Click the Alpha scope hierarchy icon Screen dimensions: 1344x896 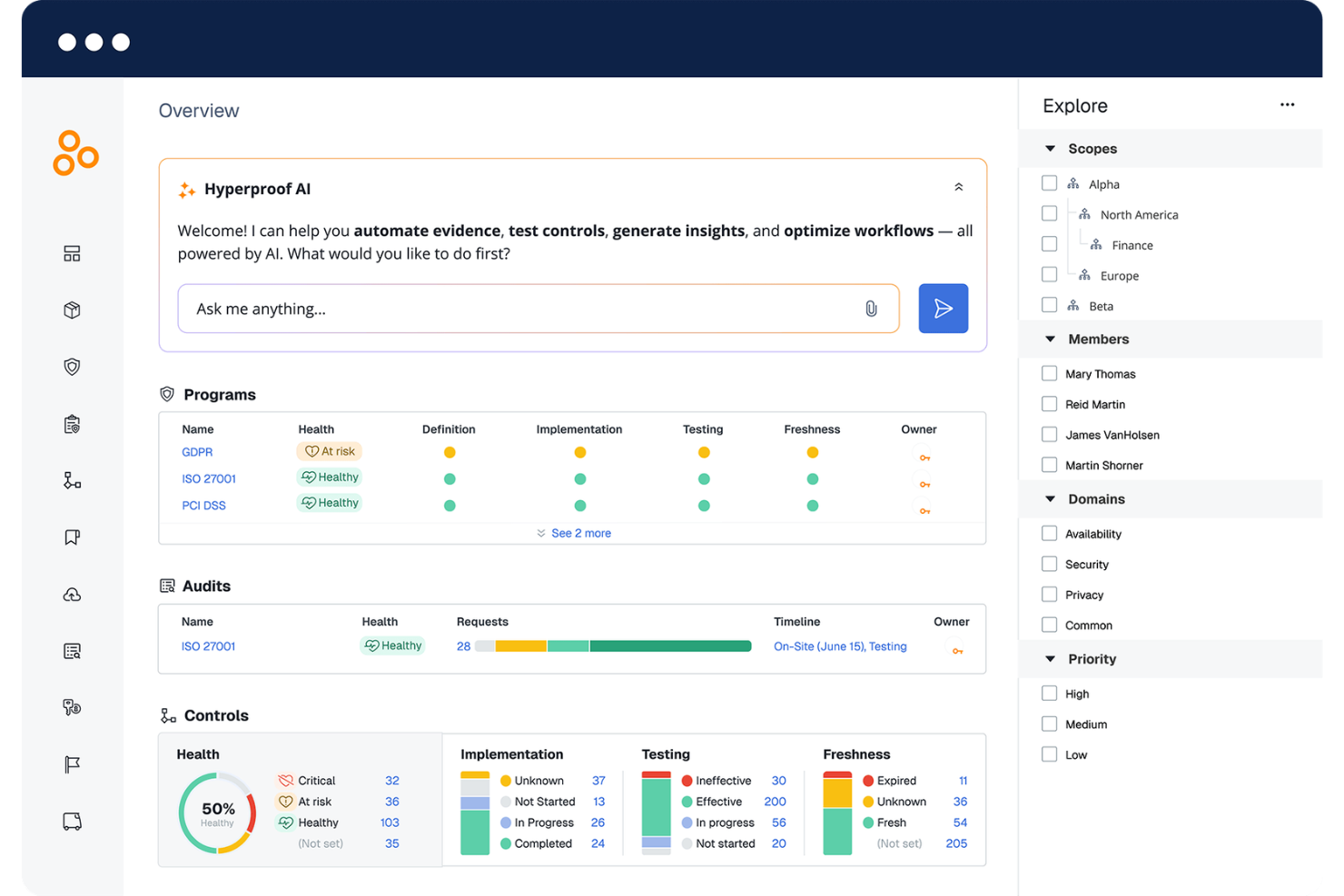[1073, 183]
